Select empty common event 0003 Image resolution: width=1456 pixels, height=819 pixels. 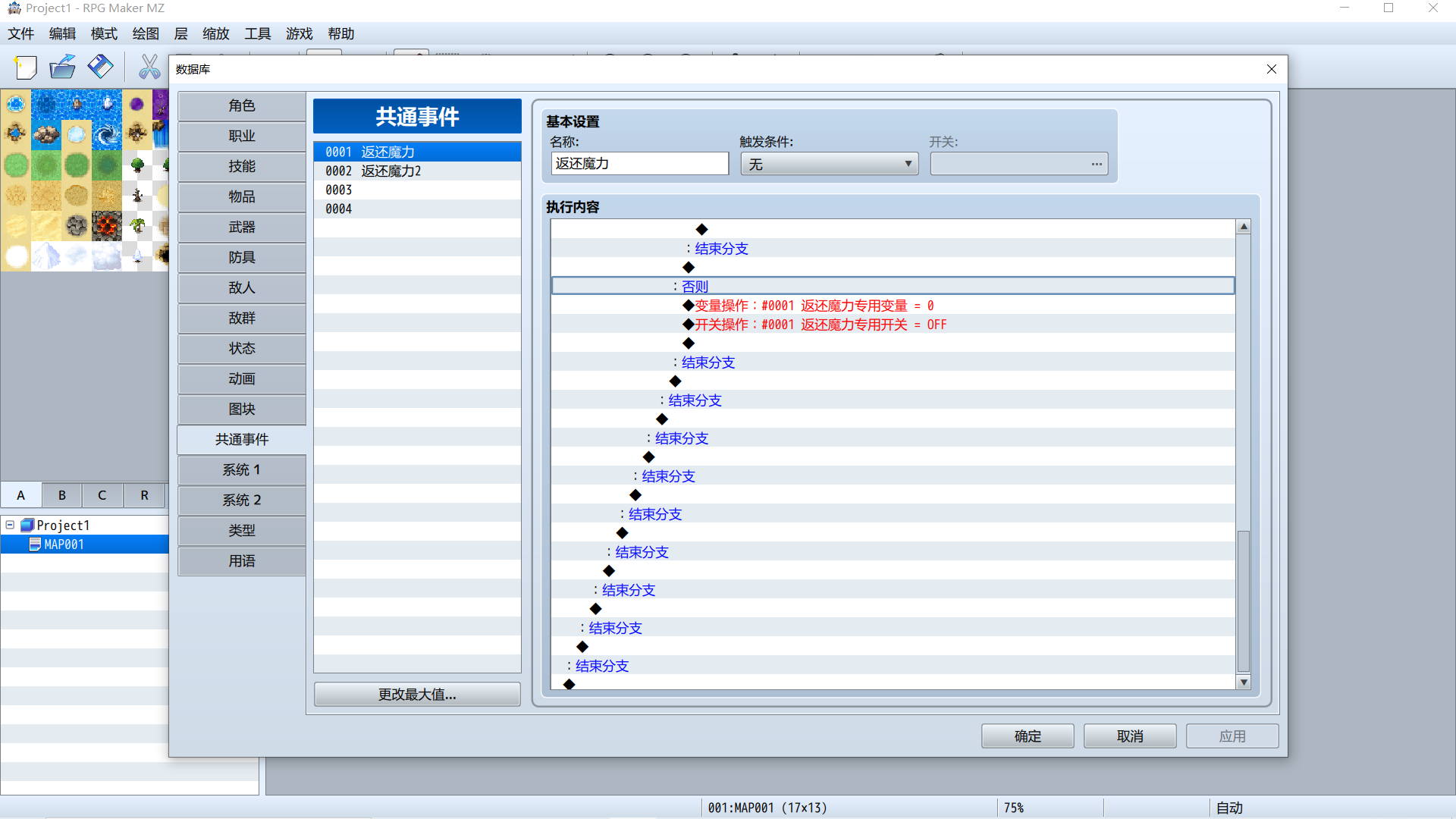click(417, 190)
